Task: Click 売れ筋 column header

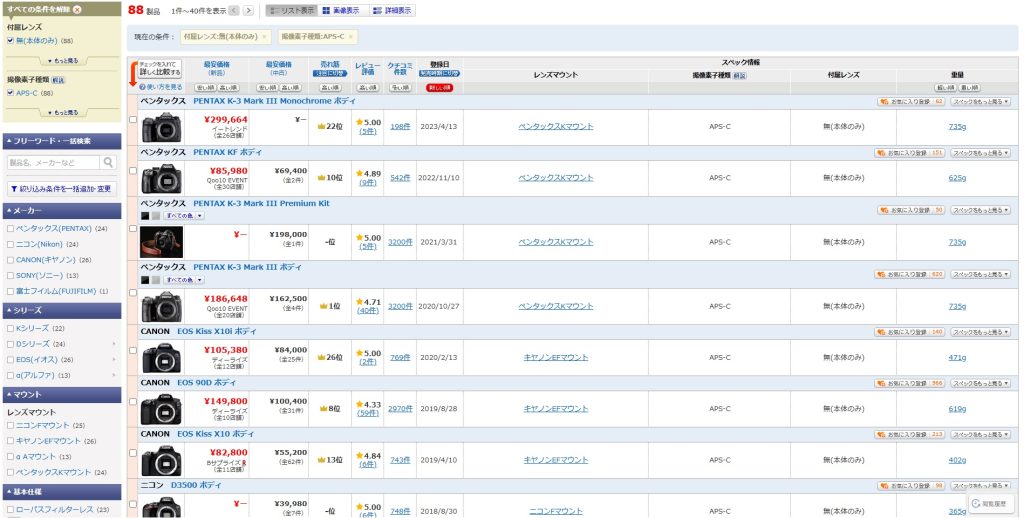Action: [330, 65]
